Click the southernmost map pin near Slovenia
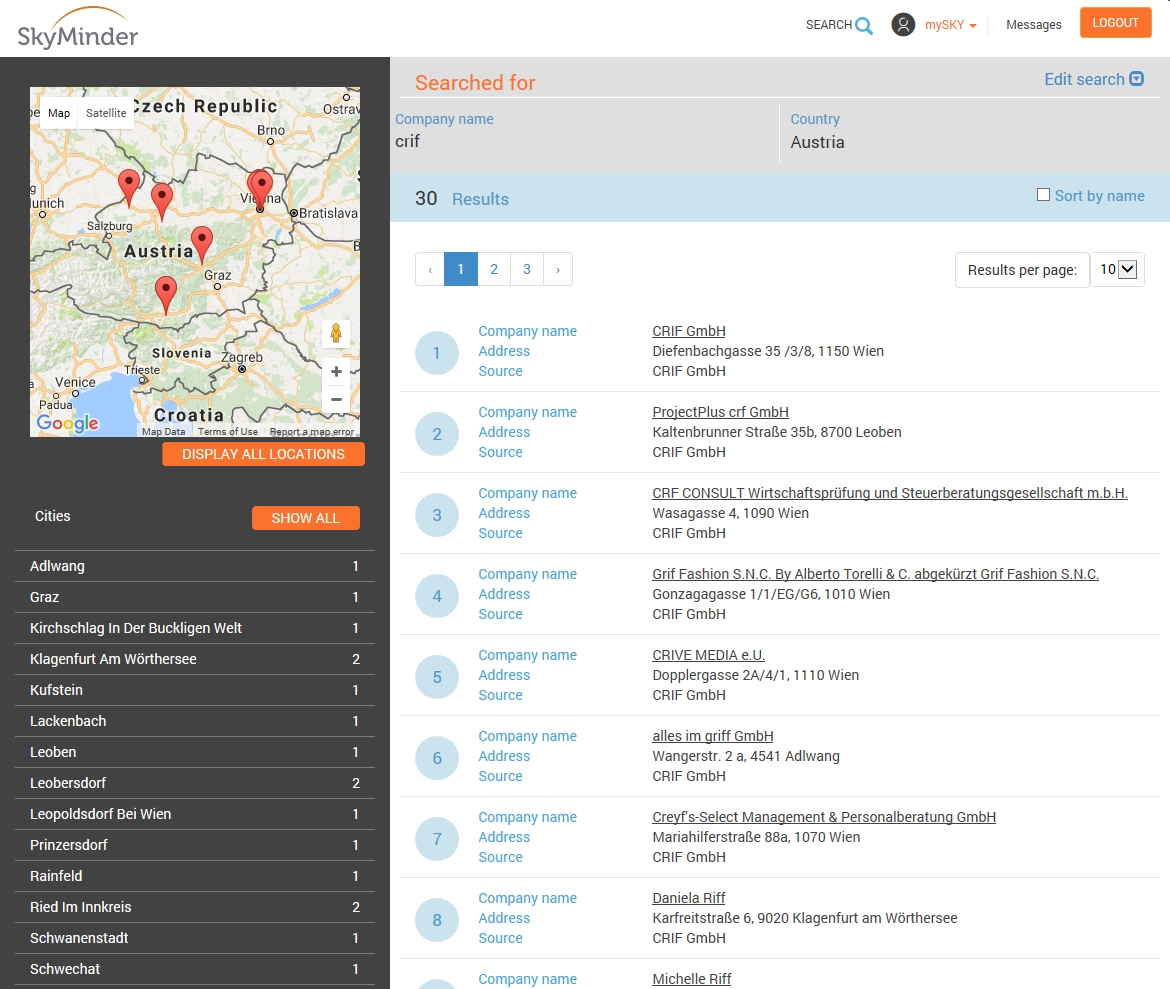Image resolution: width=1170 pixels, height=989 pixels. (x=166, y=295)
